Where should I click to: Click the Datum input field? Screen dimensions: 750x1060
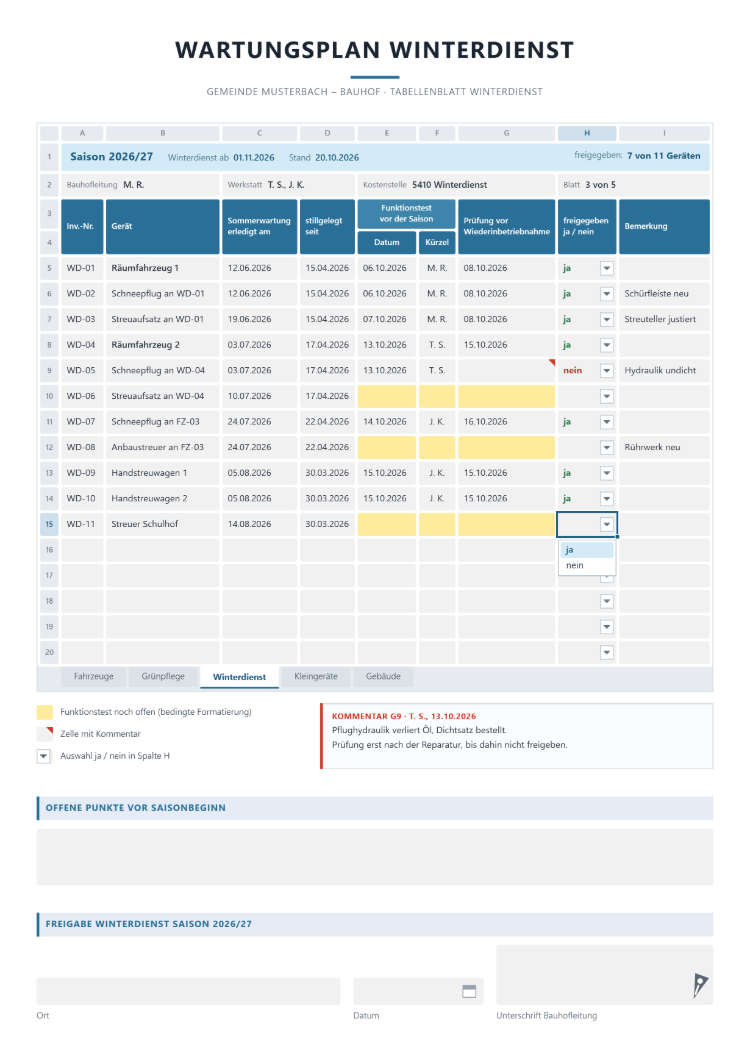click(x=418, y=991)
